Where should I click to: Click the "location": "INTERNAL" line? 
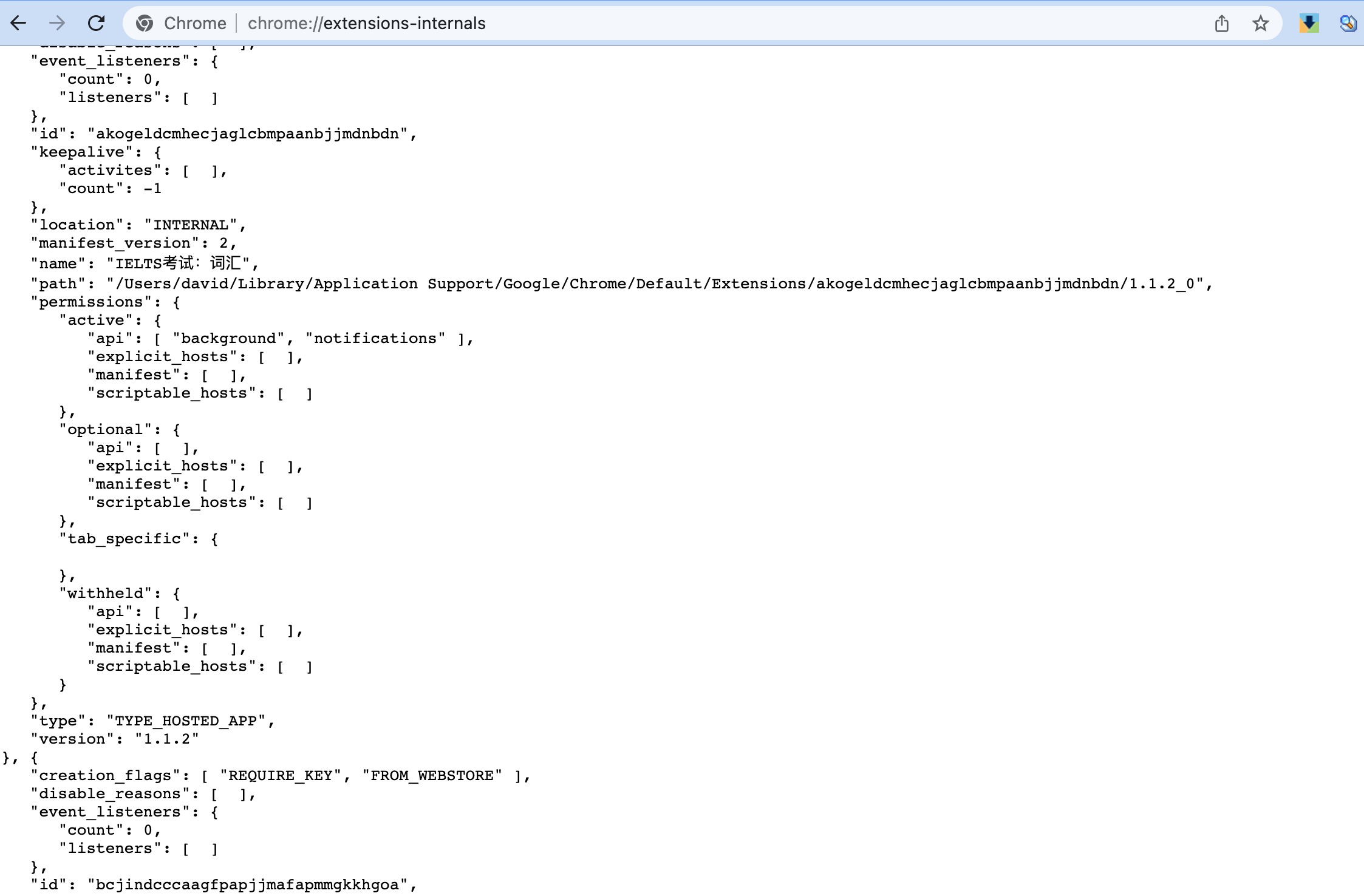(138, 225)
